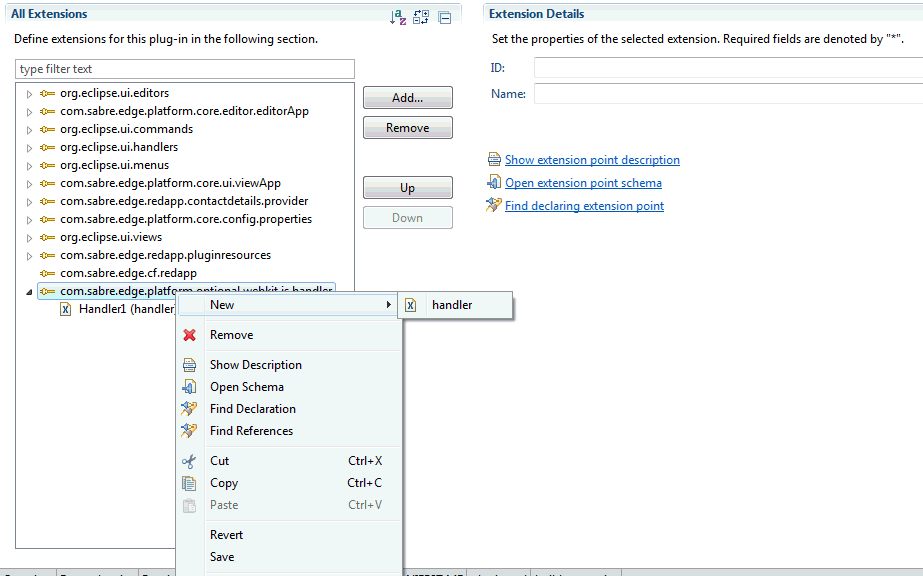Click the collapse all toolbar icon
This screenshot has width=923, height=576.
(444, 17)
